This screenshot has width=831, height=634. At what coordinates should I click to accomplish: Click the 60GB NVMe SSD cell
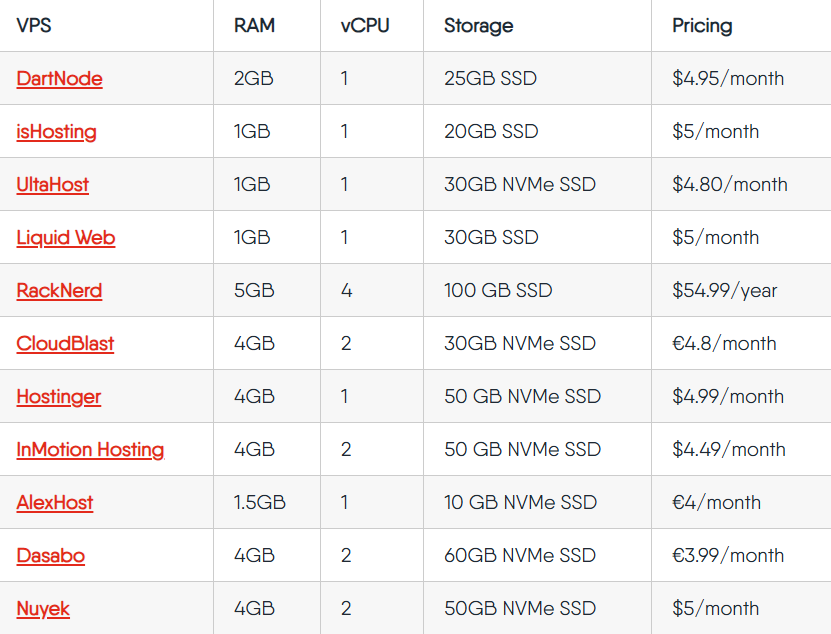(520, 556)
